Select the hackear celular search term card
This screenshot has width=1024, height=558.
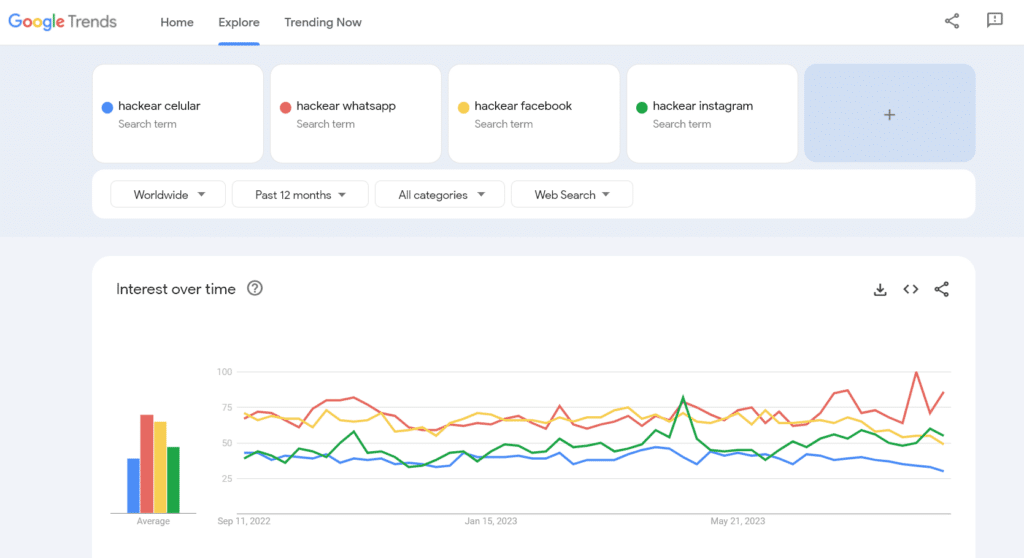pos(178,113)
